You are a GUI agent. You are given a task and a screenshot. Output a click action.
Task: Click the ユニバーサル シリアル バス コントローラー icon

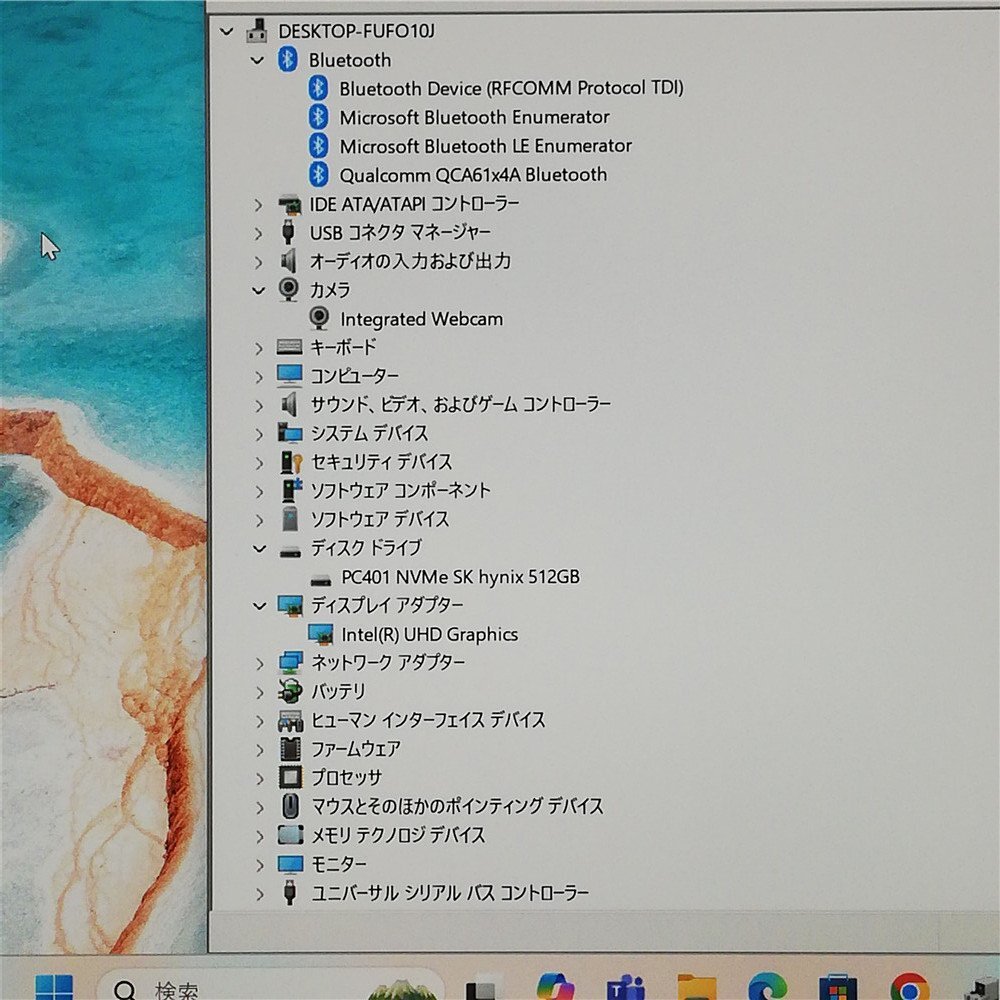(290, 892)
